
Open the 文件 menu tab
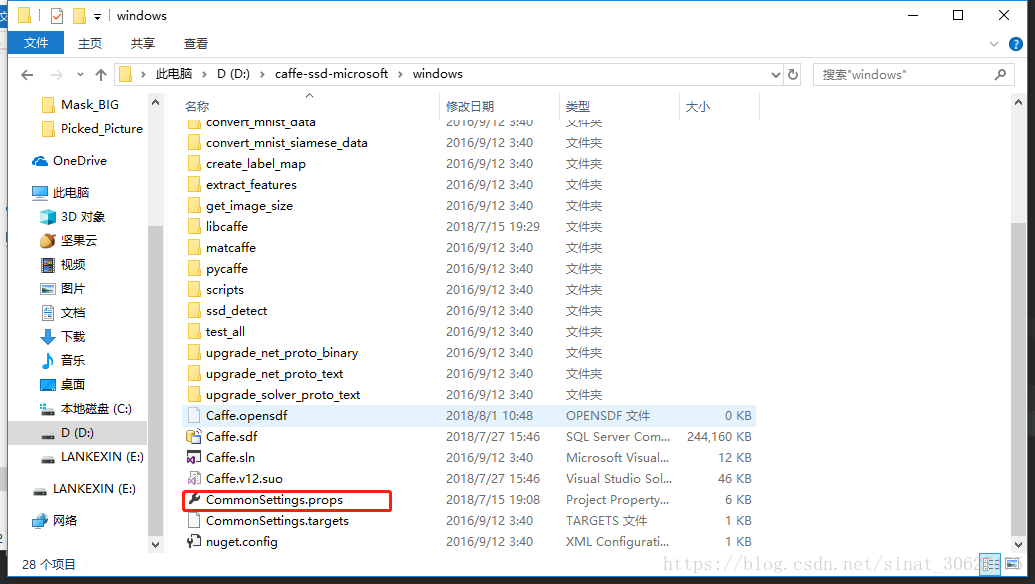coord(36,43)
